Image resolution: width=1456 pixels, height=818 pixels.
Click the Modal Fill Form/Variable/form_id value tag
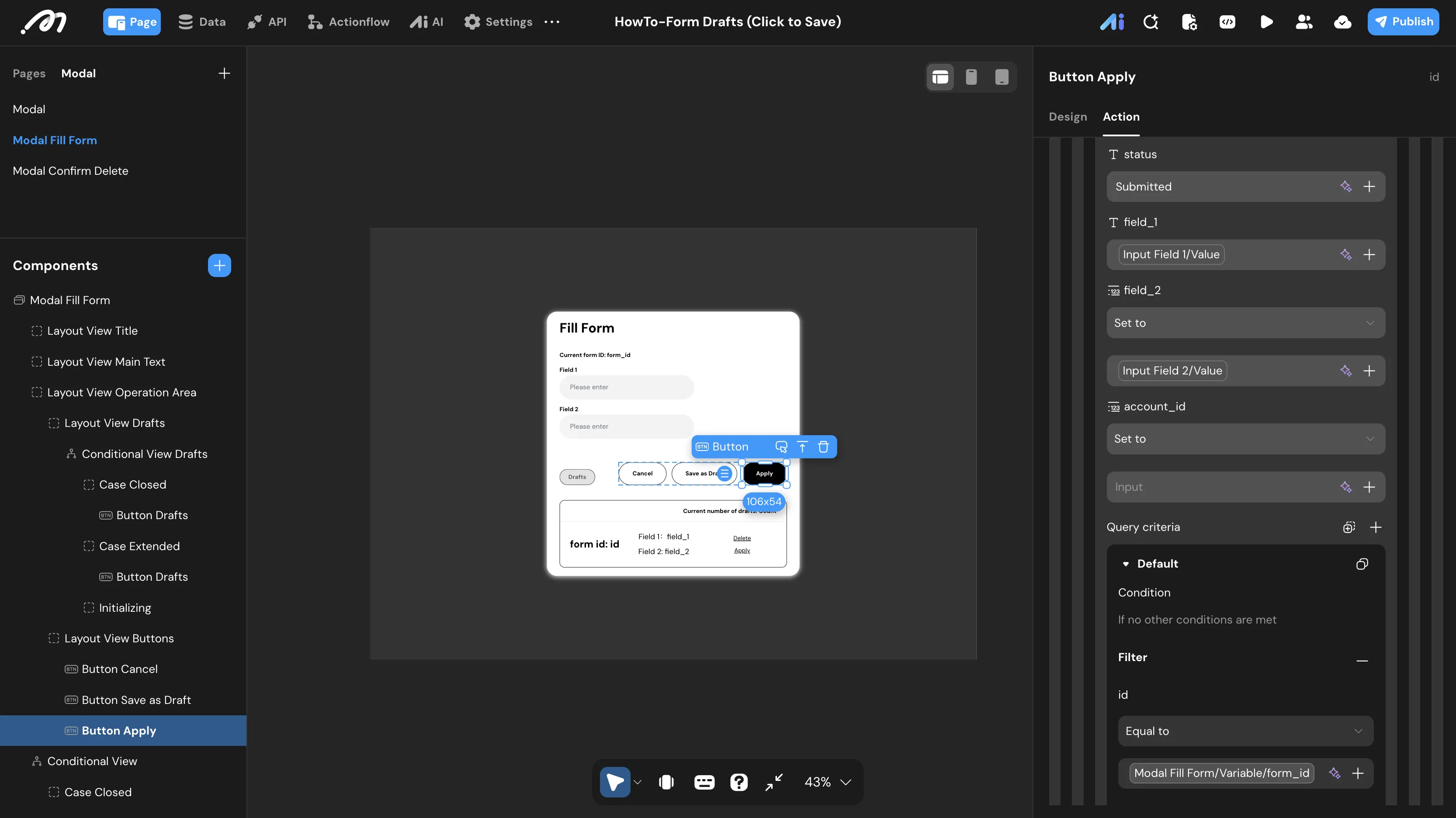[1221, 773]
